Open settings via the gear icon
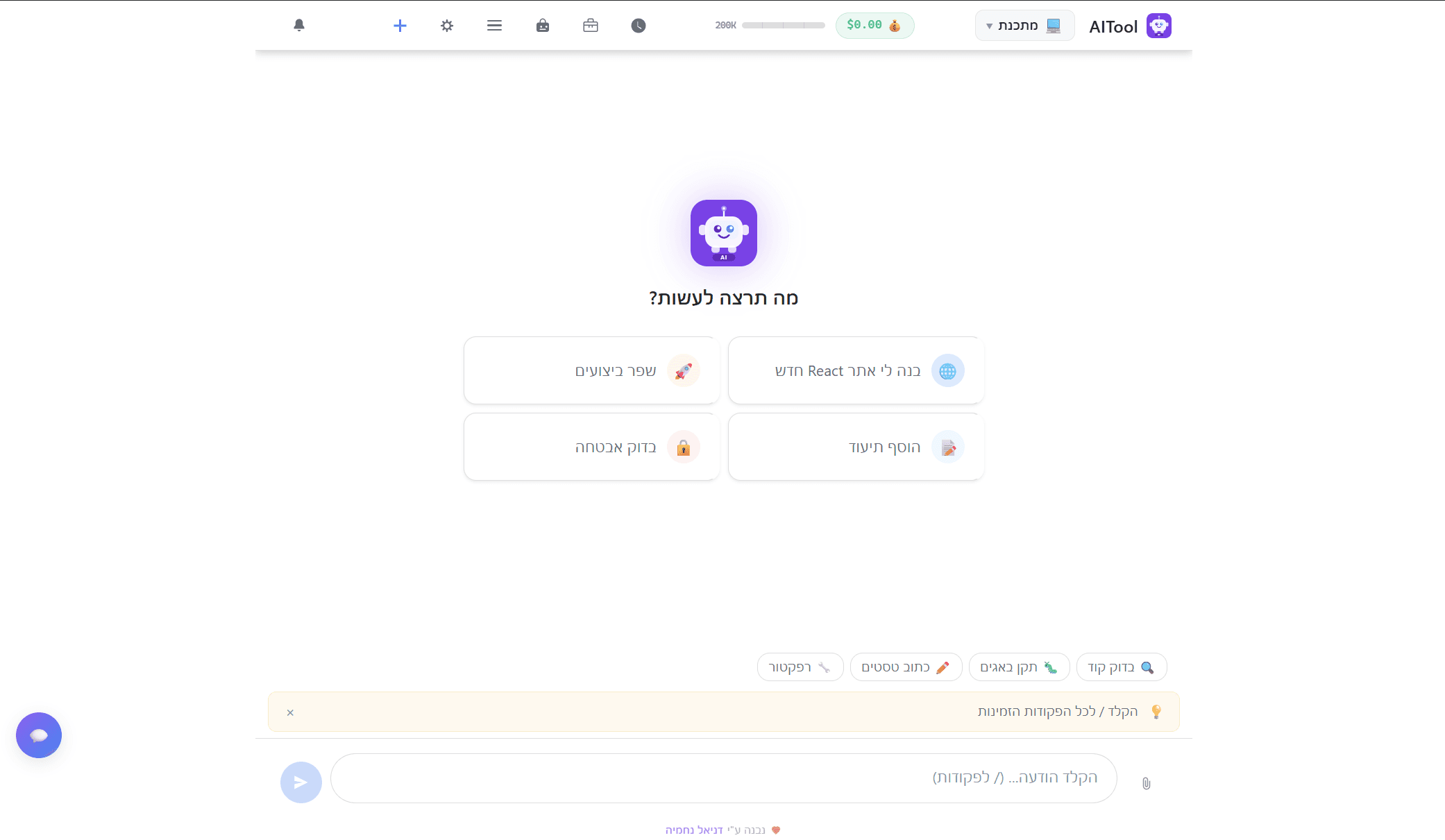 [447, 26]
